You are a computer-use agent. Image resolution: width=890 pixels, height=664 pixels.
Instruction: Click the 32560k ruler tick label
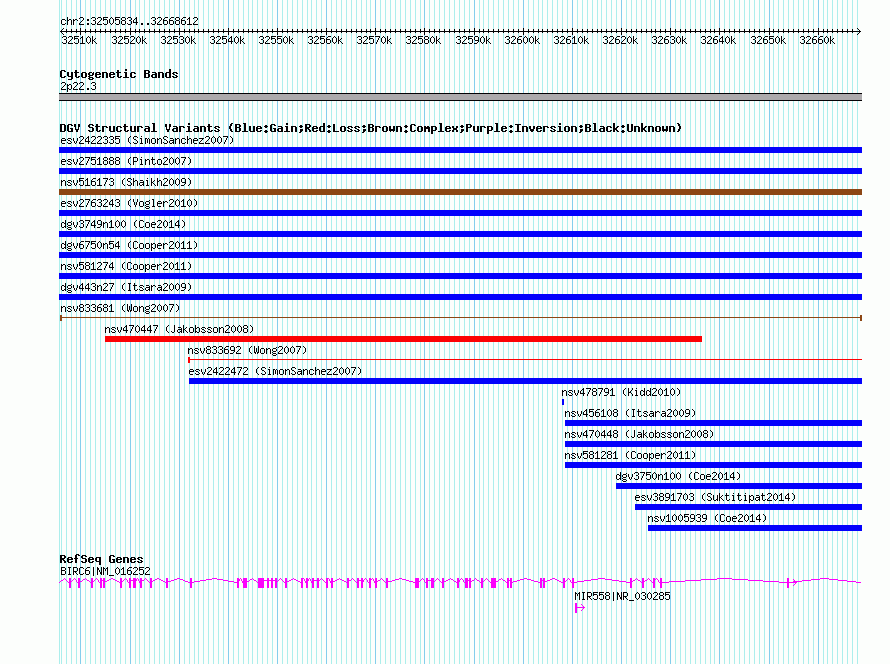(x=325, y=40)
